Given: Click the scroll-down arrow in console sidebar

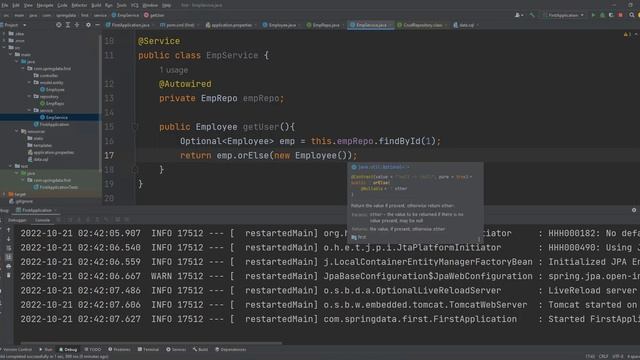Looking at the screenshot, I should click(x=8, y=239).
